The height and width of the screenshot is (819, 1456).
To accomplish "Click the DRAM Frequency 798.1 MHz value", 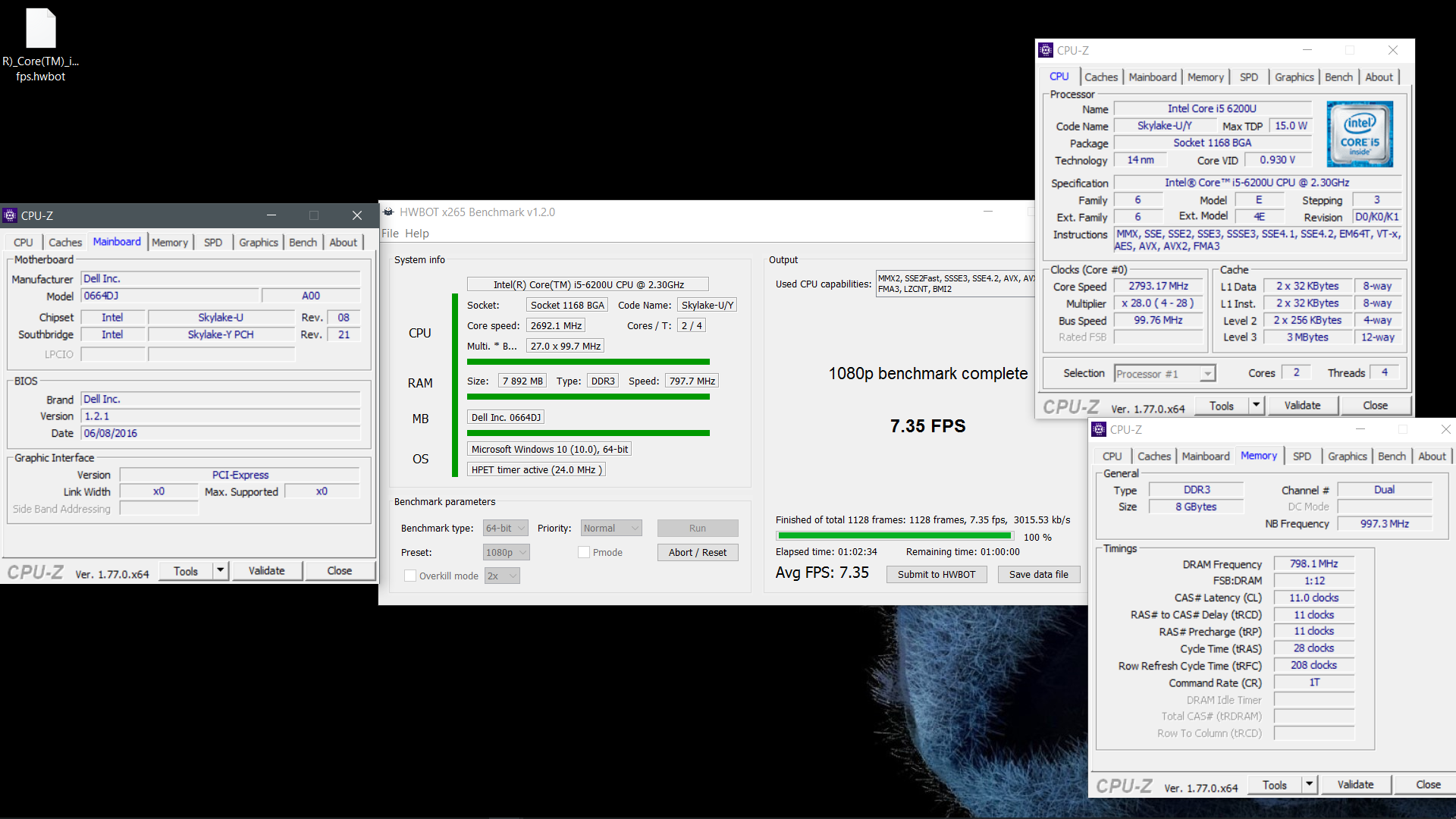I will (1313, 563).
